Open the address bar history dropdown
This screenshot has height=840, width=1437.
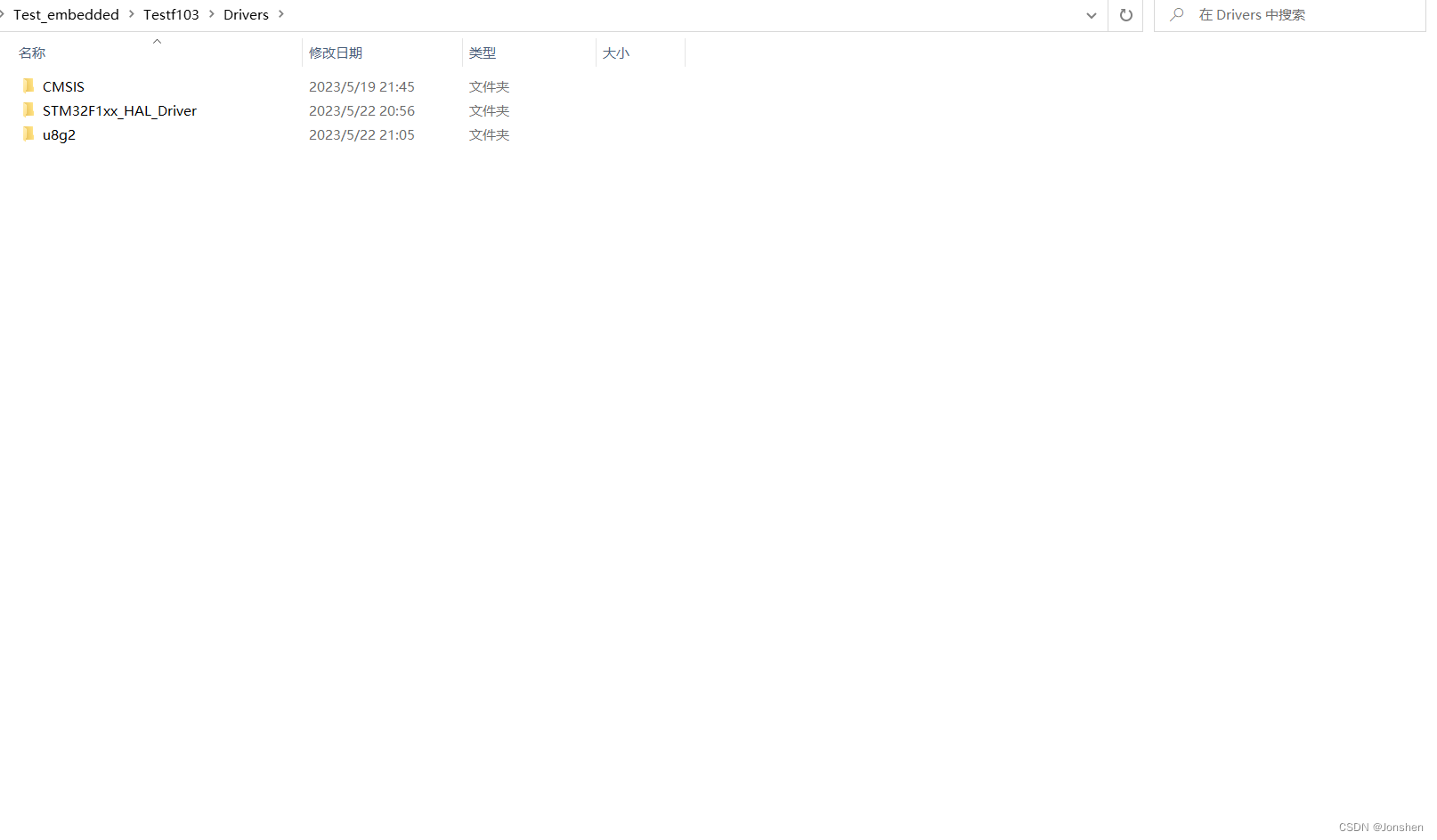[x=1091, y=15]
